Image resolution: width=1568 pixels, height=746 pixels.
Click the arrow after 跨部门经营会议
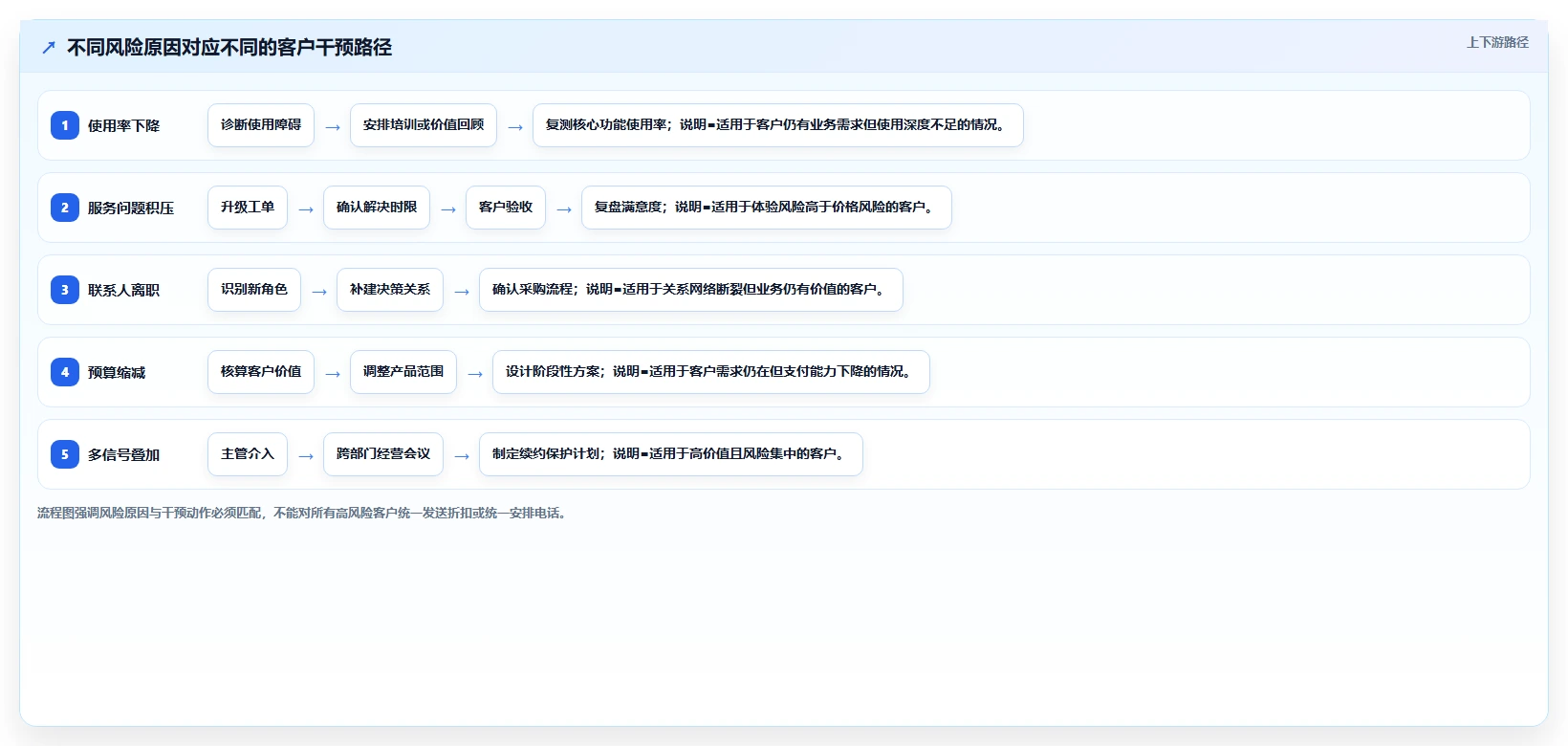click(x=462, y=456)
